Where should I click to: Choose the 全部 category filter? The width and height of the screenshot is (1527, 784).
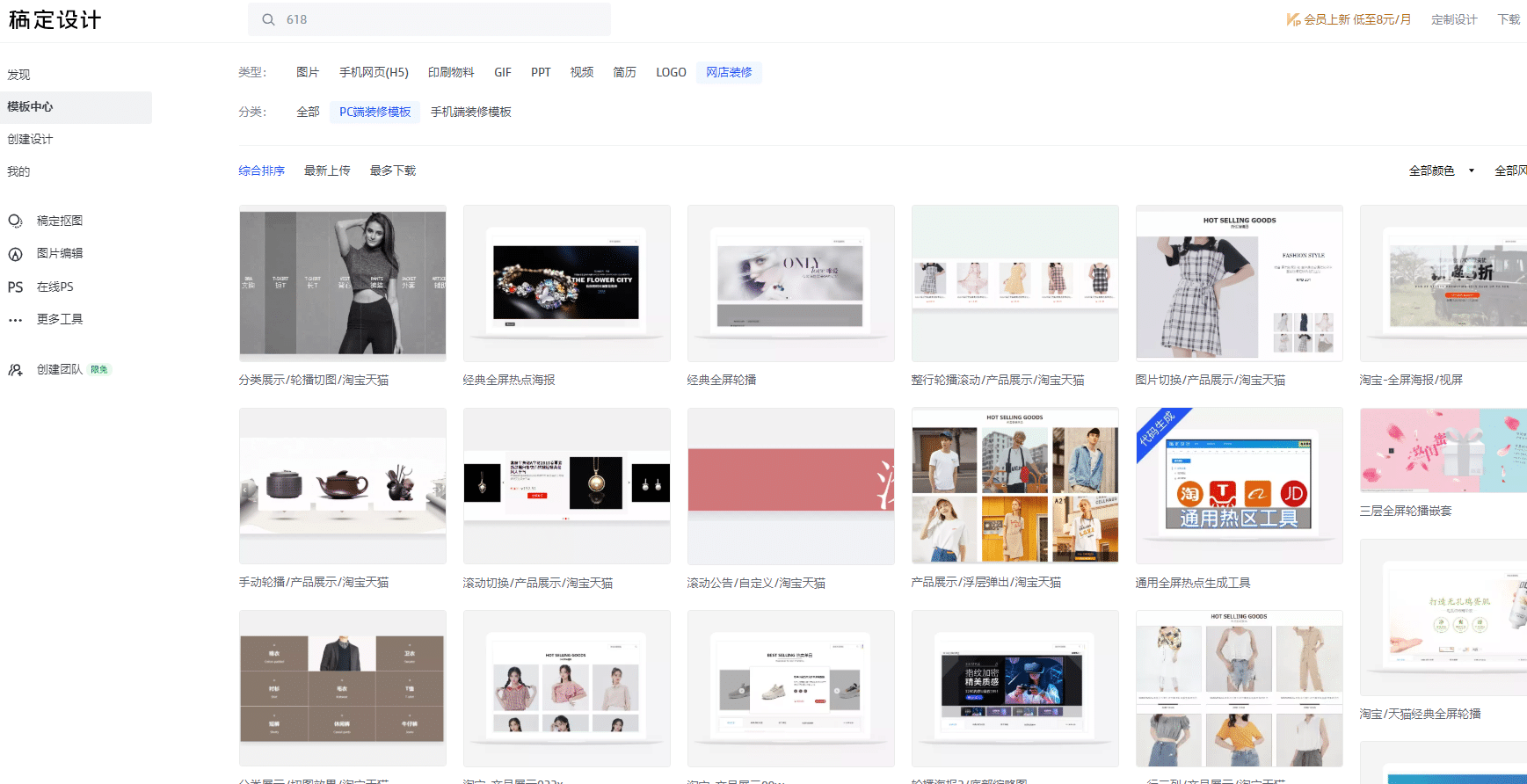[308, 112]
